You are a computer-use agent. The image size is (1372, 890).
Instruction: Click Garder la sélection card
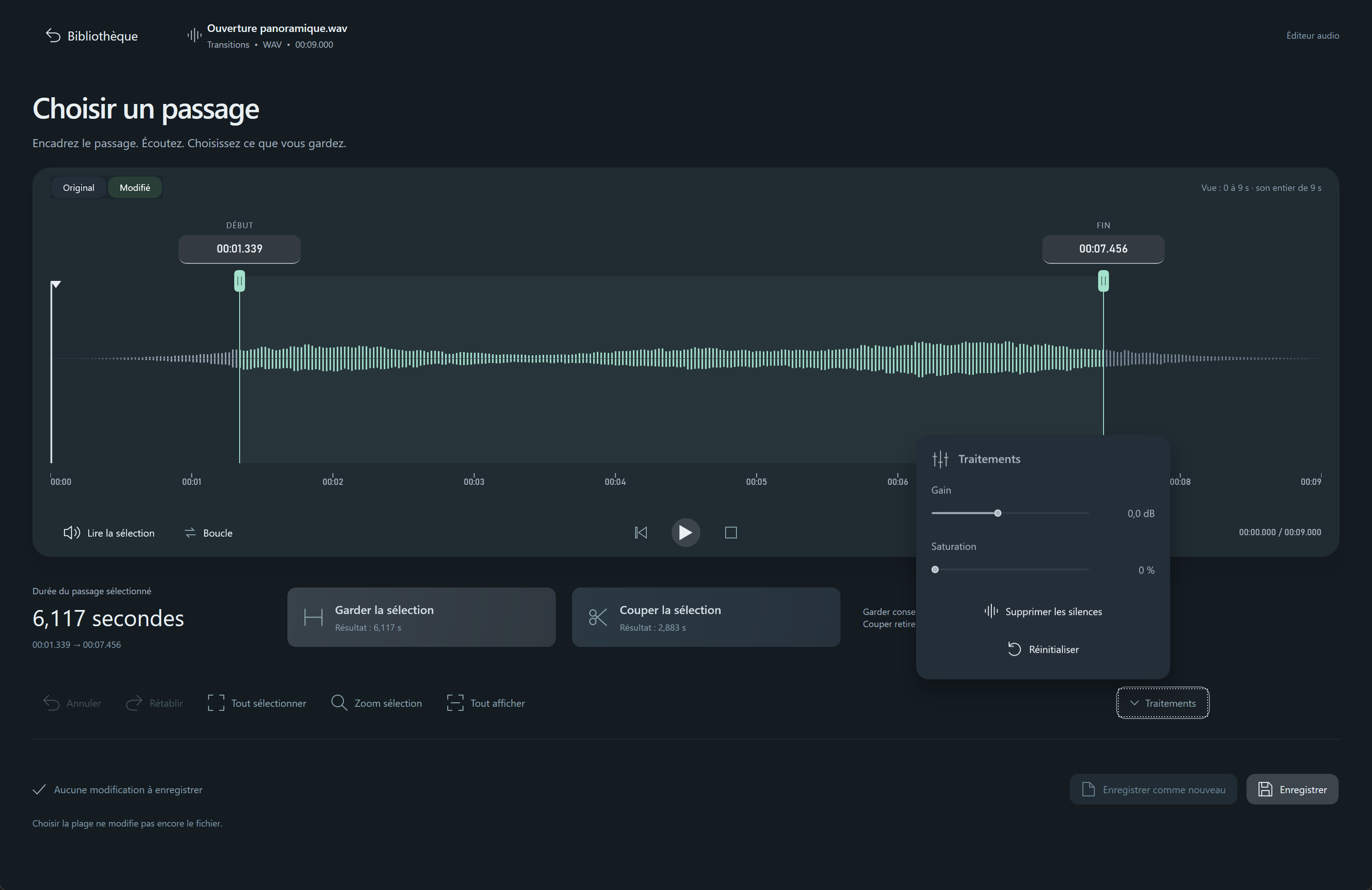422,617
